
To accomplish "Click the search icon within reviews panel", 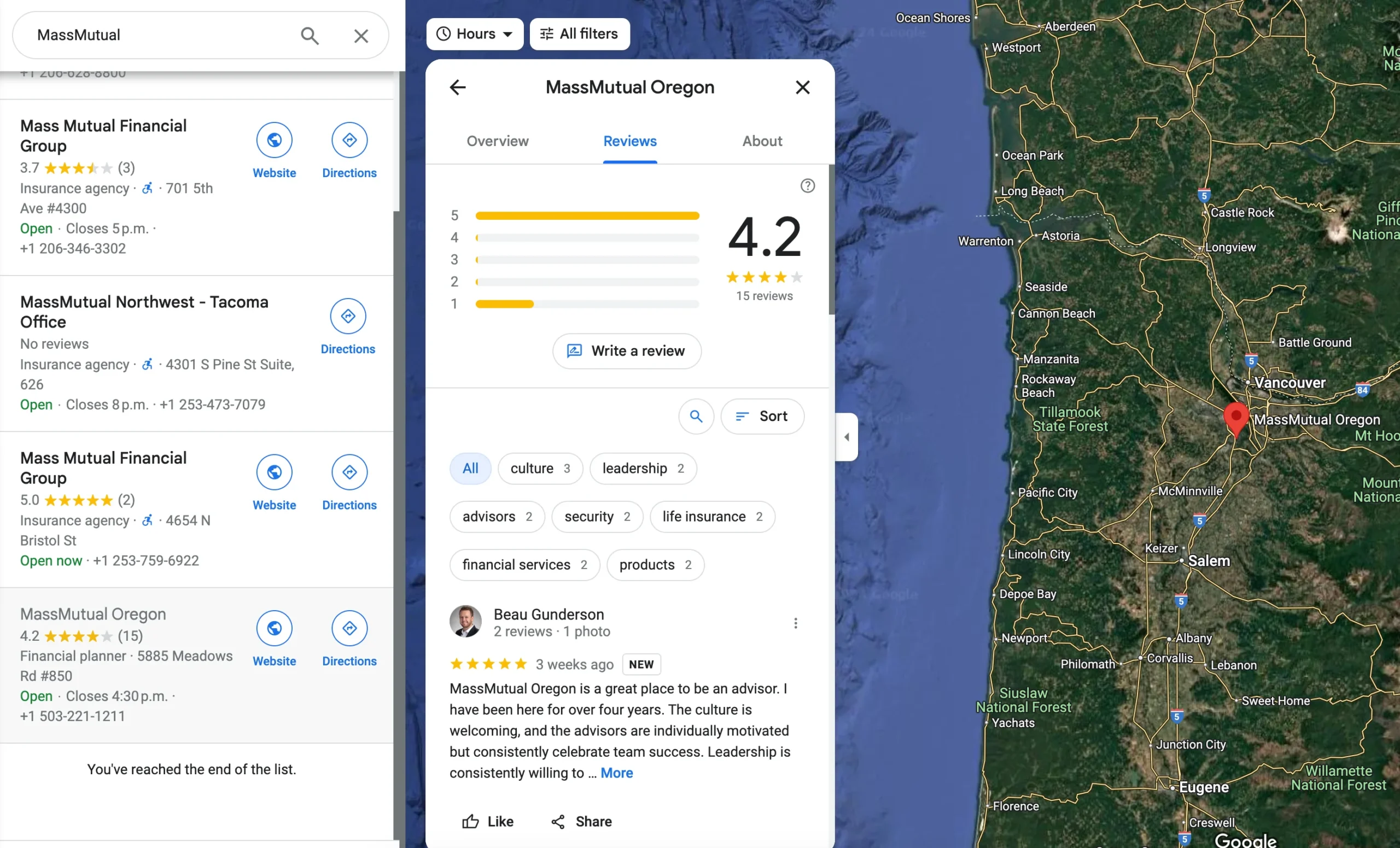I will (x=696, y=416).
